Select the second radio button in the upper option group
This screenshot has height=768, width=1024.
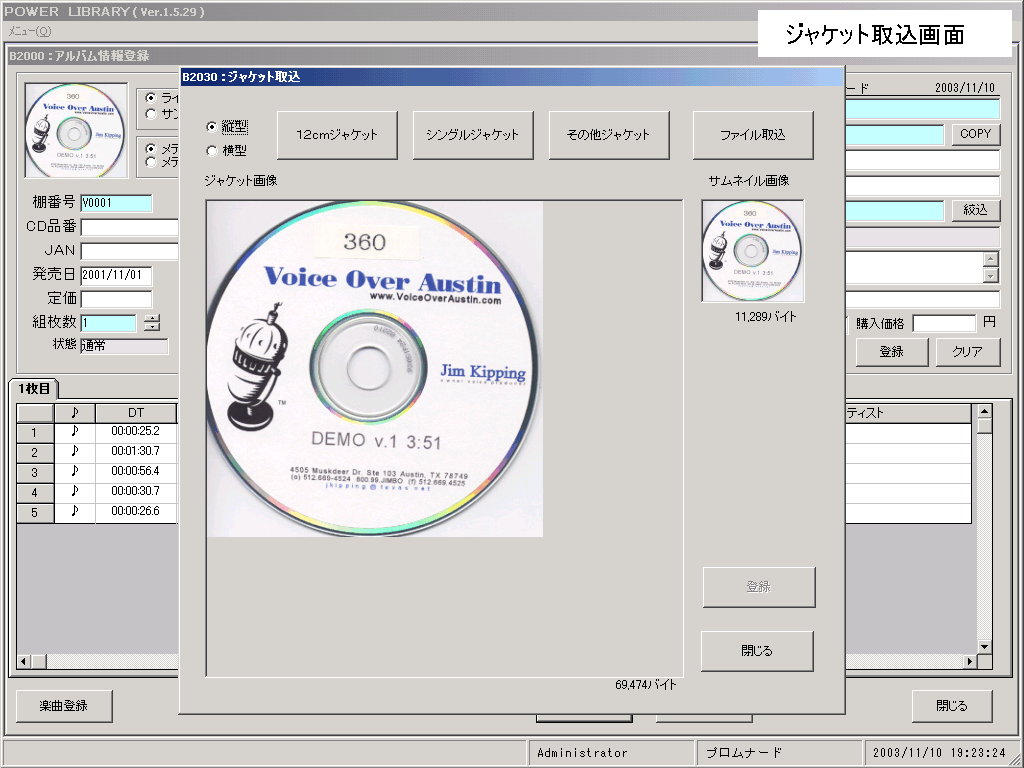[x=151, y=114]
